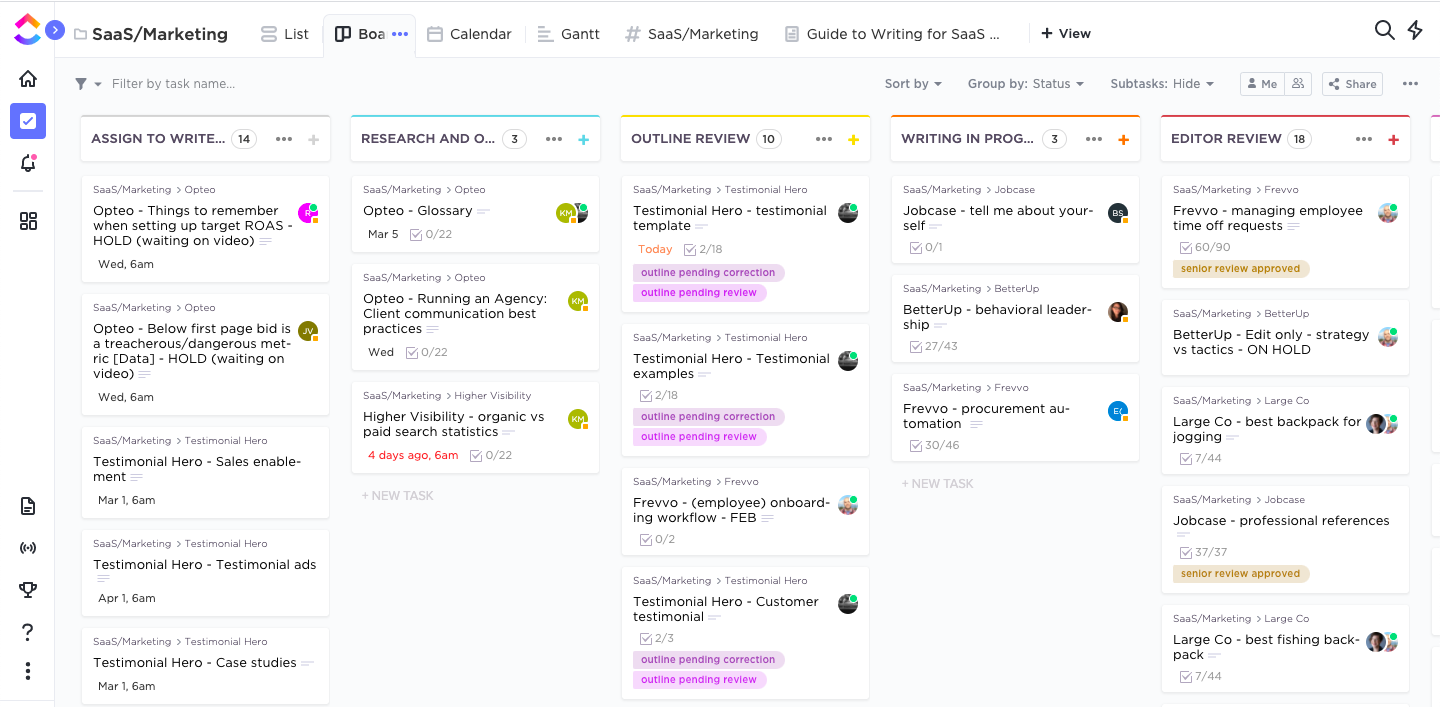Open search magnifier icon

[1384, 30]
